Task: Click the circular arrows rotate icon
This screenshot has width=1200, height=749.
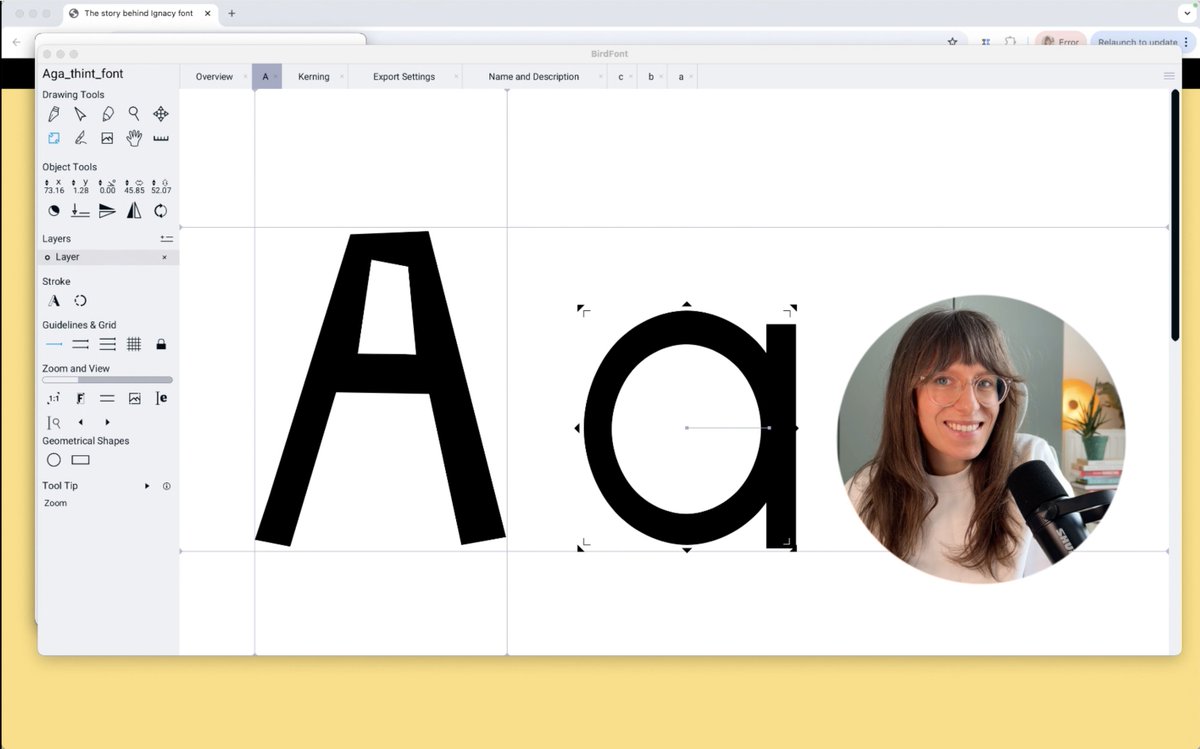Action: pyautogui.click(x=161, y=211)
